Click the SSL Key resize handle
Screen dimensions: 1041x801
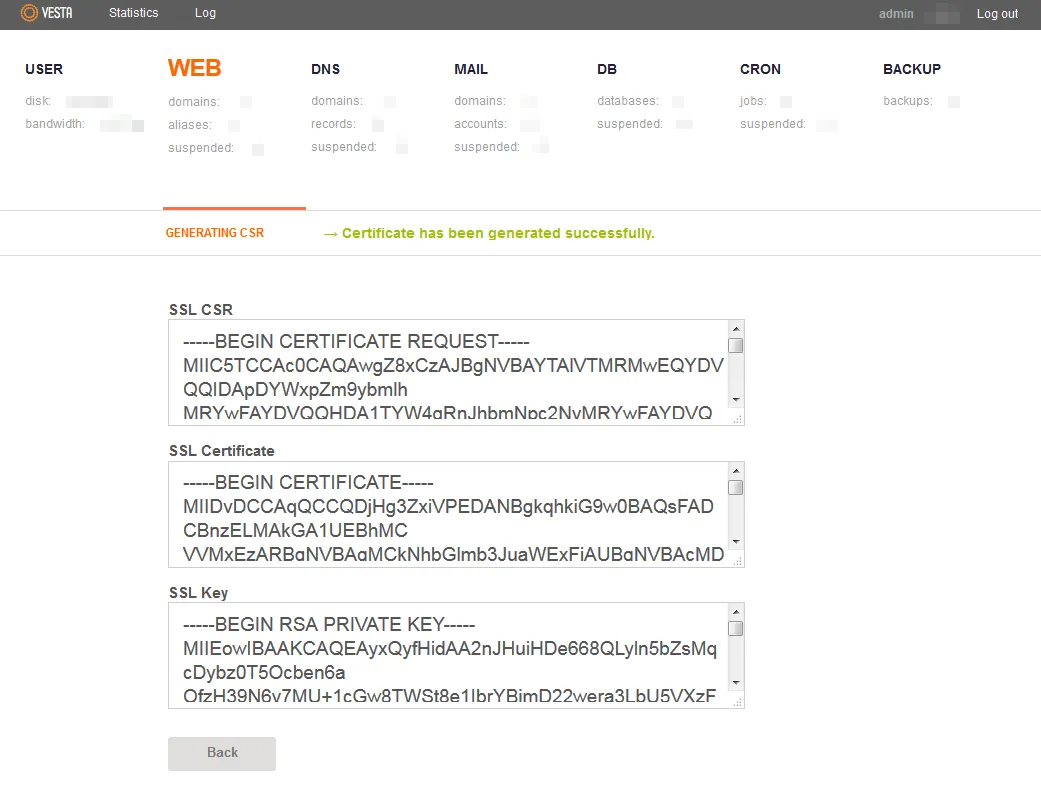(x=737, y=703)
